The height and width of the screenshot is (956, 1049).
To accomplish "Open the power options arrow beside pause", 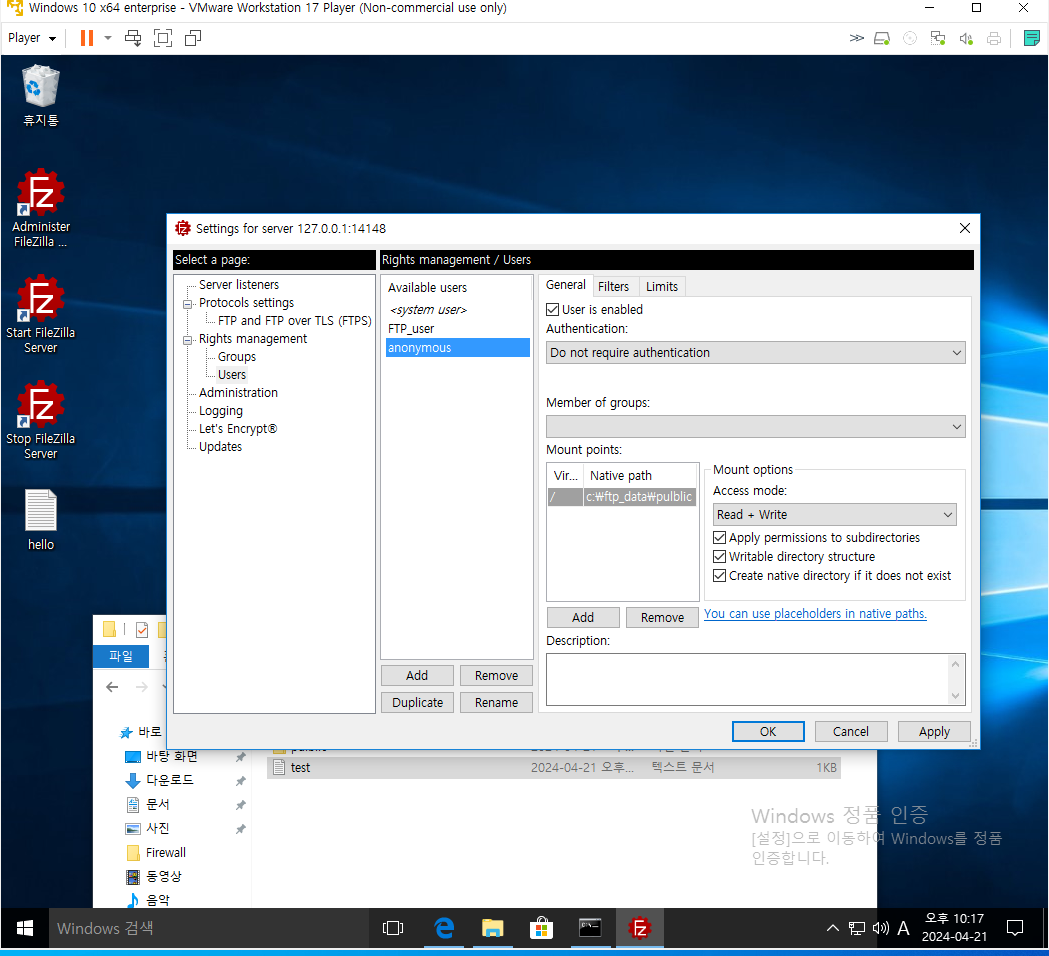I will point(108,38).
